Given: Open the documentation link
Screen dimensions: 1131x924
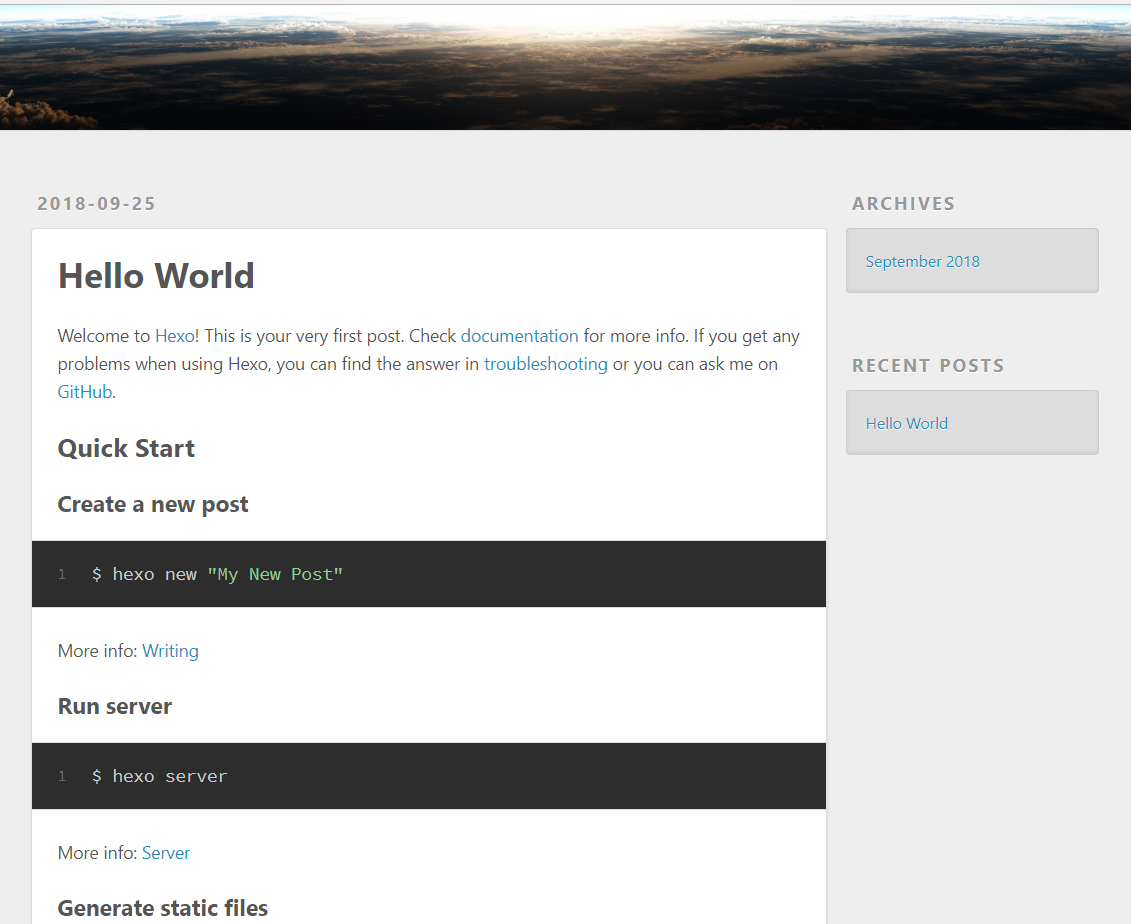Looking at the screenshot, I should tap(519, 336).
